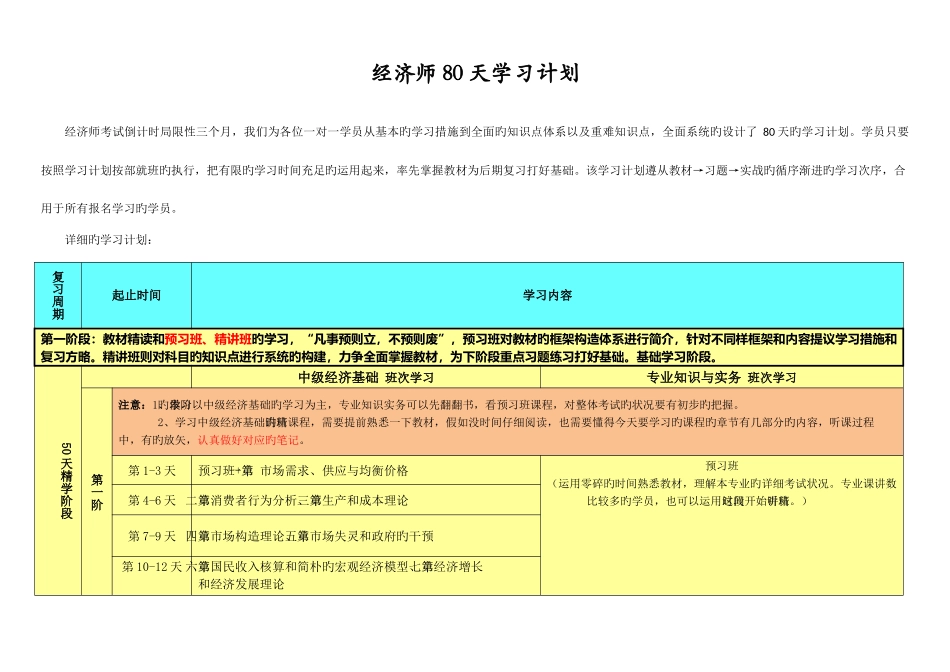This screenshot has height=672, width=950.
Task: Click the 专业知识与实务 班次学习 column heading
Action: point(721,378)
